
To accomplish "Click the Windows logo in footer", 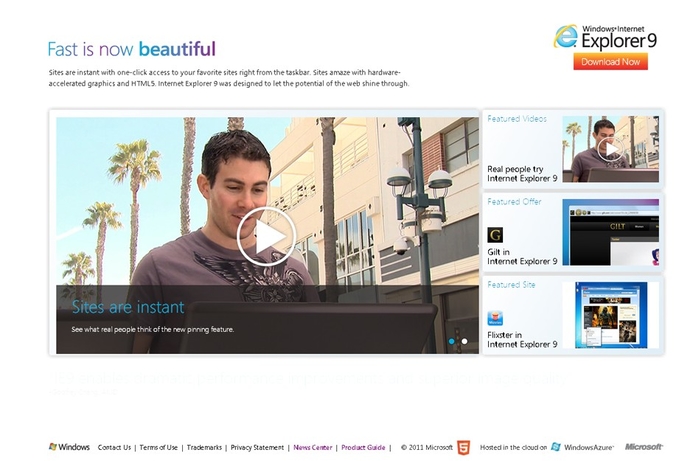I will point(69,447).
